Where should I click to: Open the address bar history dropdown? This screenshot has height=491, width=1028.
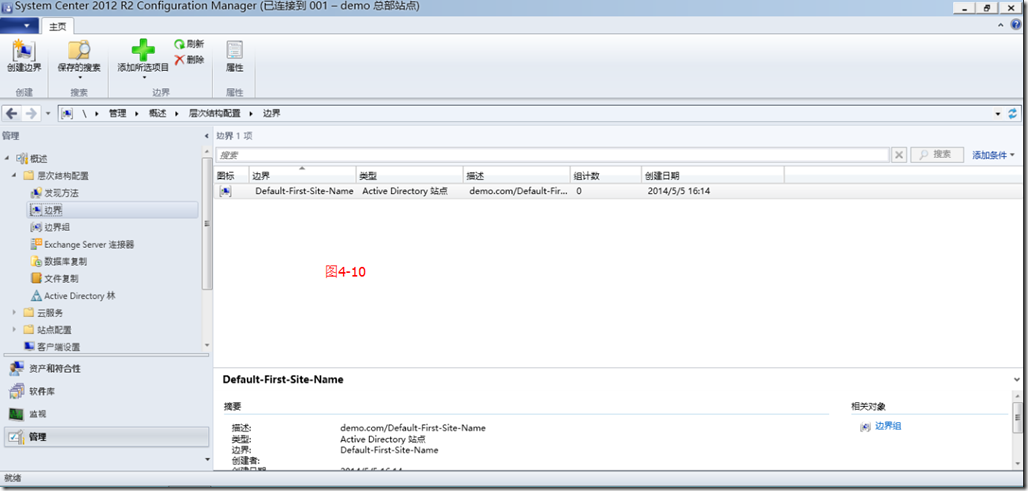pyautogui.click(x=998, y=114)
